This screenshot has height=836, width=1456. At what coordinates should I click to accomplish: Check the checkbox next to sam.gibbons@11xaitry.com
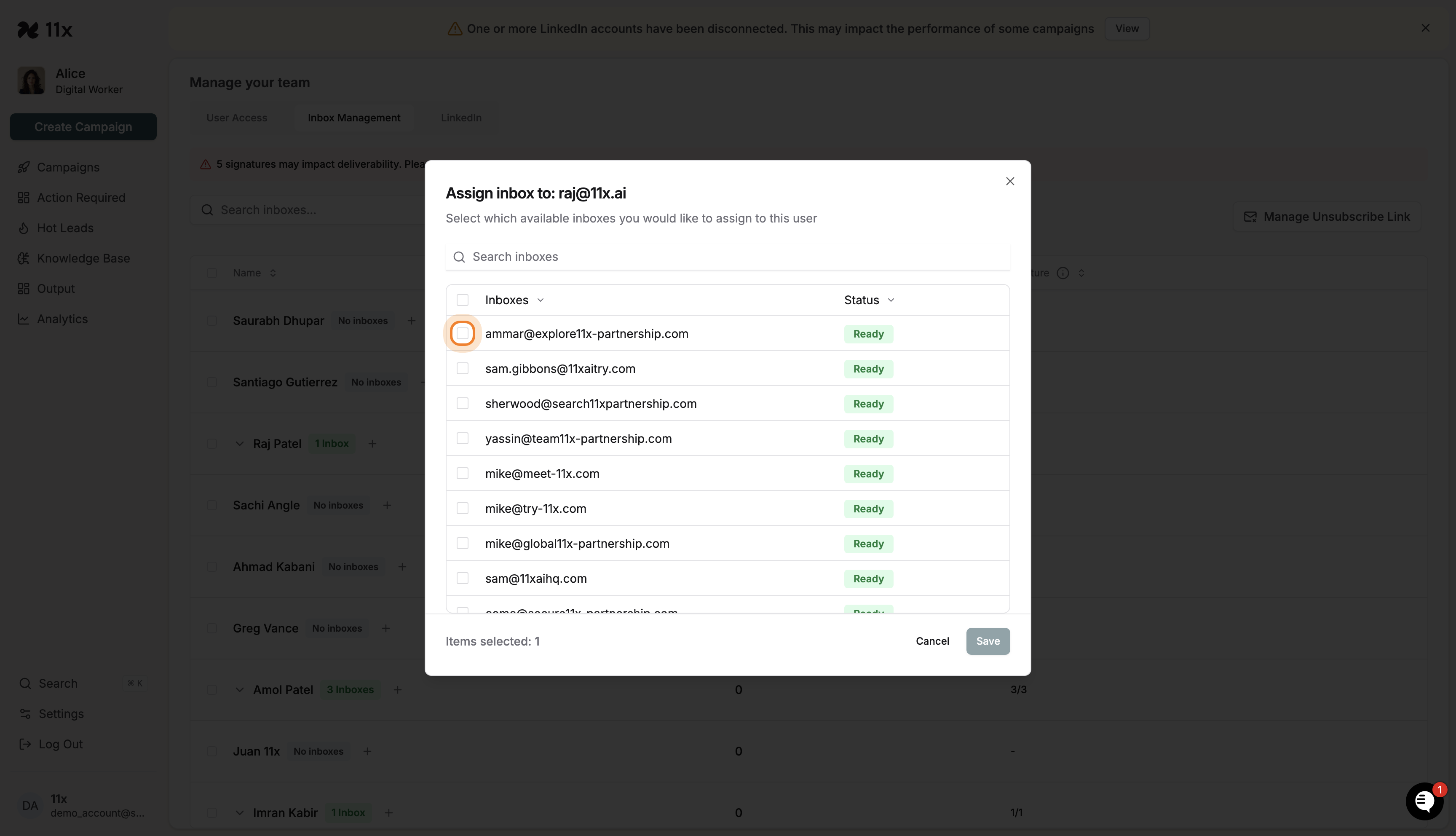tap(463, 368)
